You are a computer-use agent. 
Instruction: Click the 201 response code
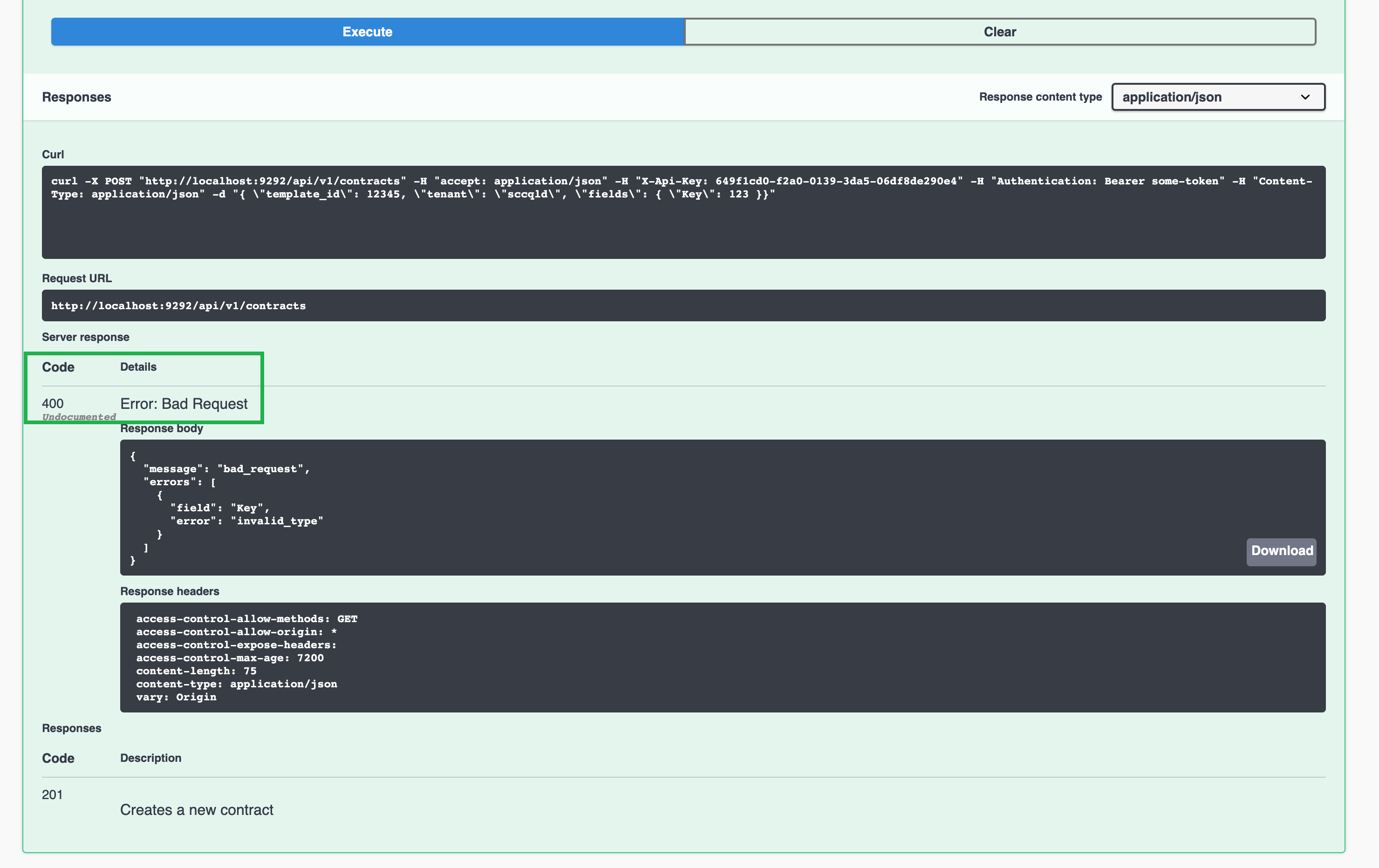tap(52, 795)
